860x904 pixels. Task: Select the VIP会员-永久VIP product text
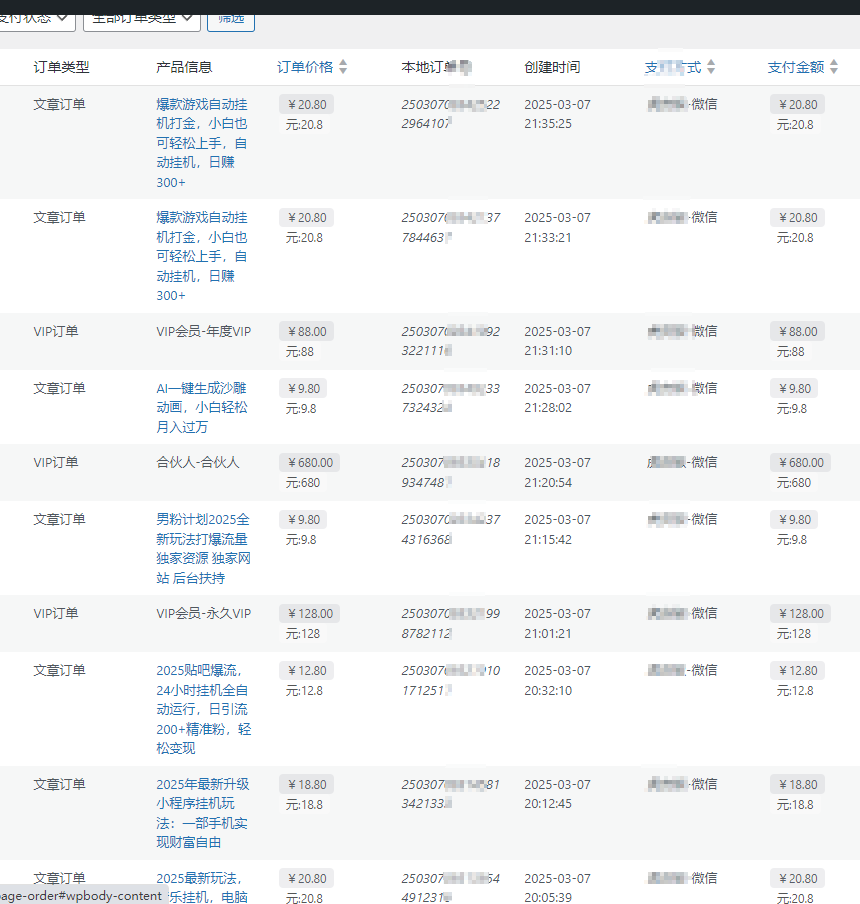point(203,613)
